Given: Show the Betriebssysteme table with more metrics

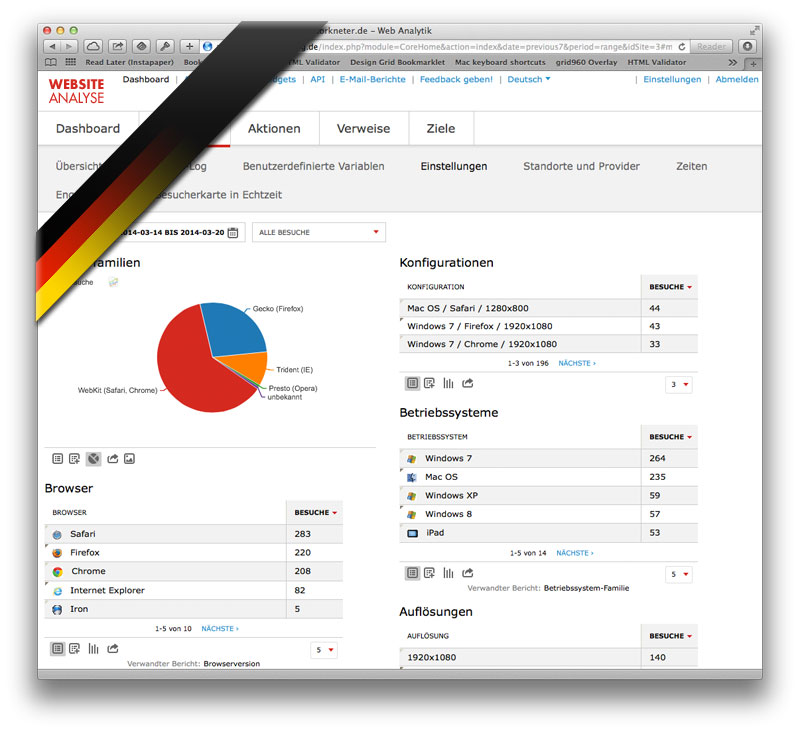Looking at the screenshot, I should click(x=429, y=573).
